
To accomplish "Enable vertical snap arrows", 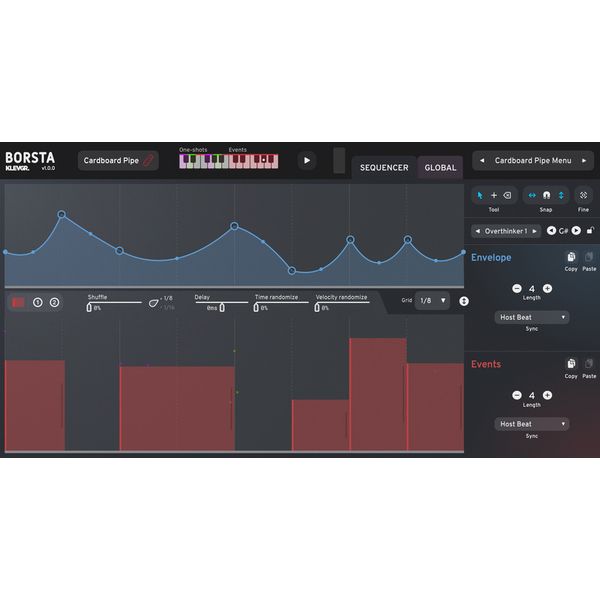I will tap(561, 195).
